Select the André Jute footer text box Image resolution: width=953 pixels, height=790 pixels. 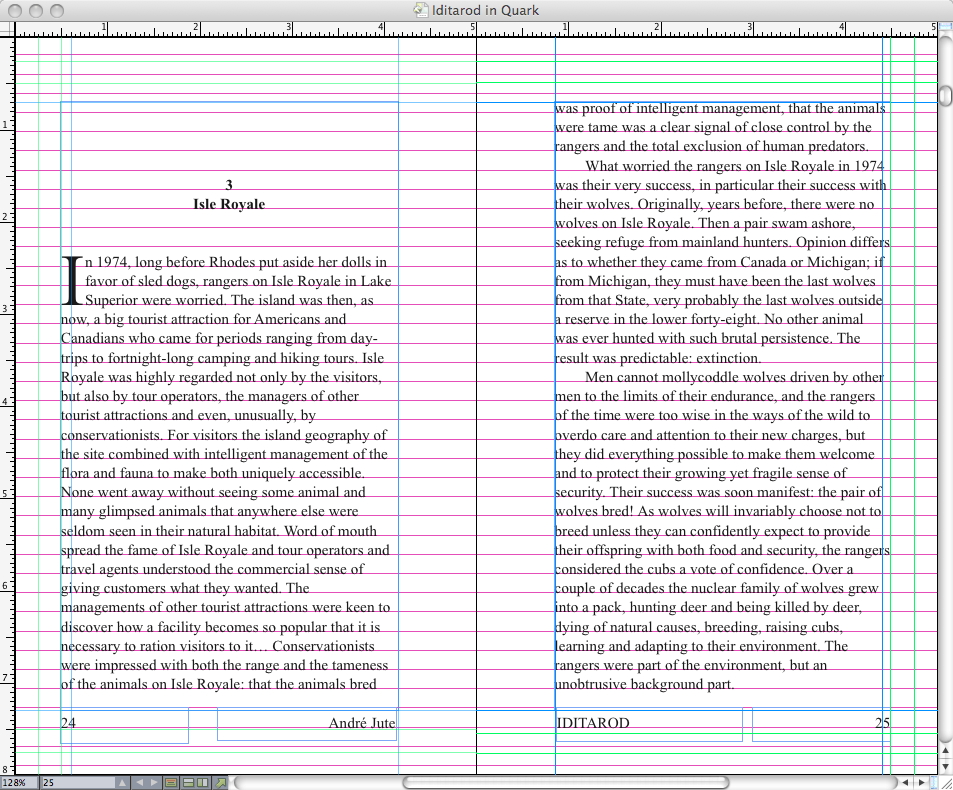tap(307, 724)
